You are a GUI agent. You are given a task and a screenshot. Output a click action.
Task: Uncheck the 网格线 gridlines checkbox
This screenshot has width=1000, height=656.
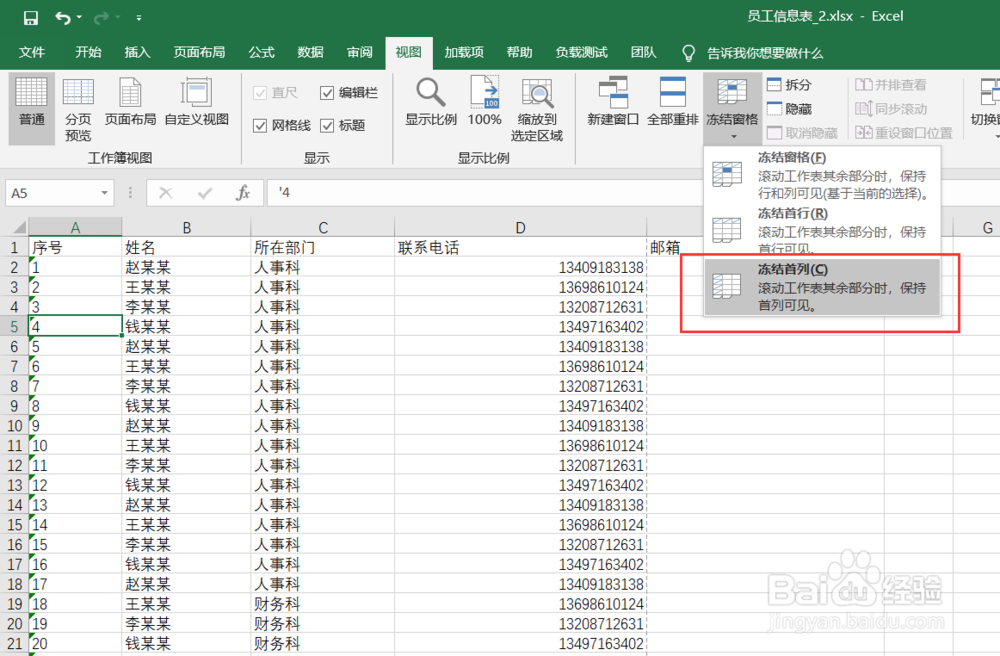261,125
